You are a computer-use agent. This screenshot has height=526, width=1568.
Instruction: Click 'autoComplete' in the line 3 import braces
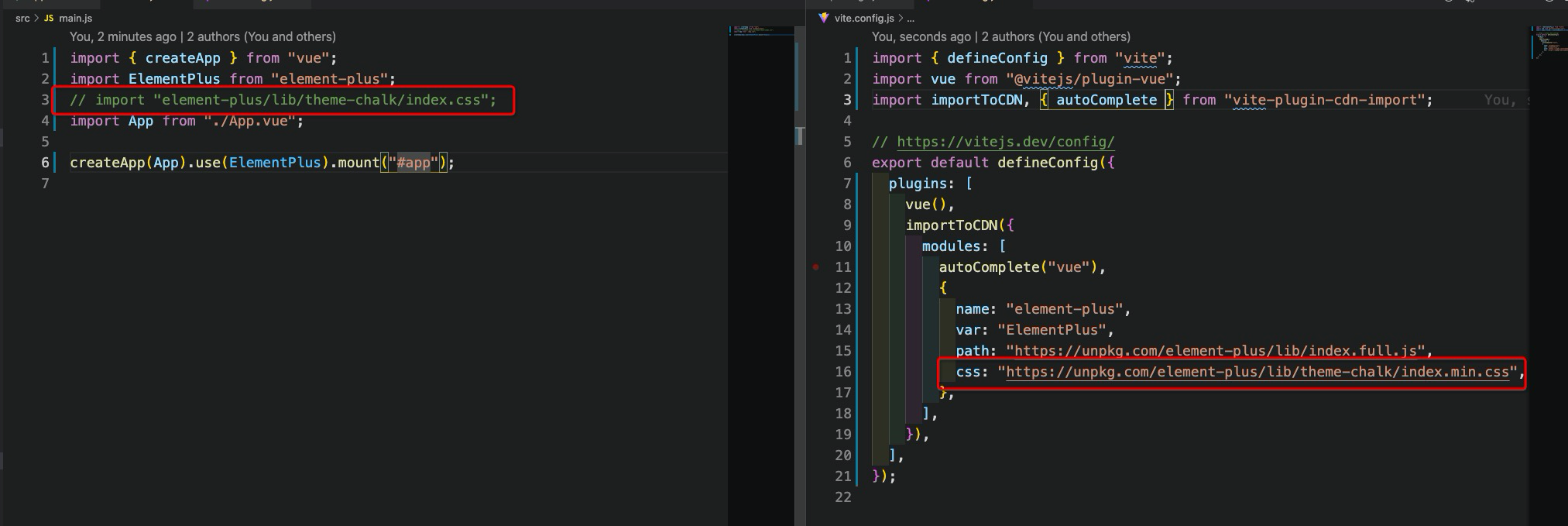(1107, 100)
